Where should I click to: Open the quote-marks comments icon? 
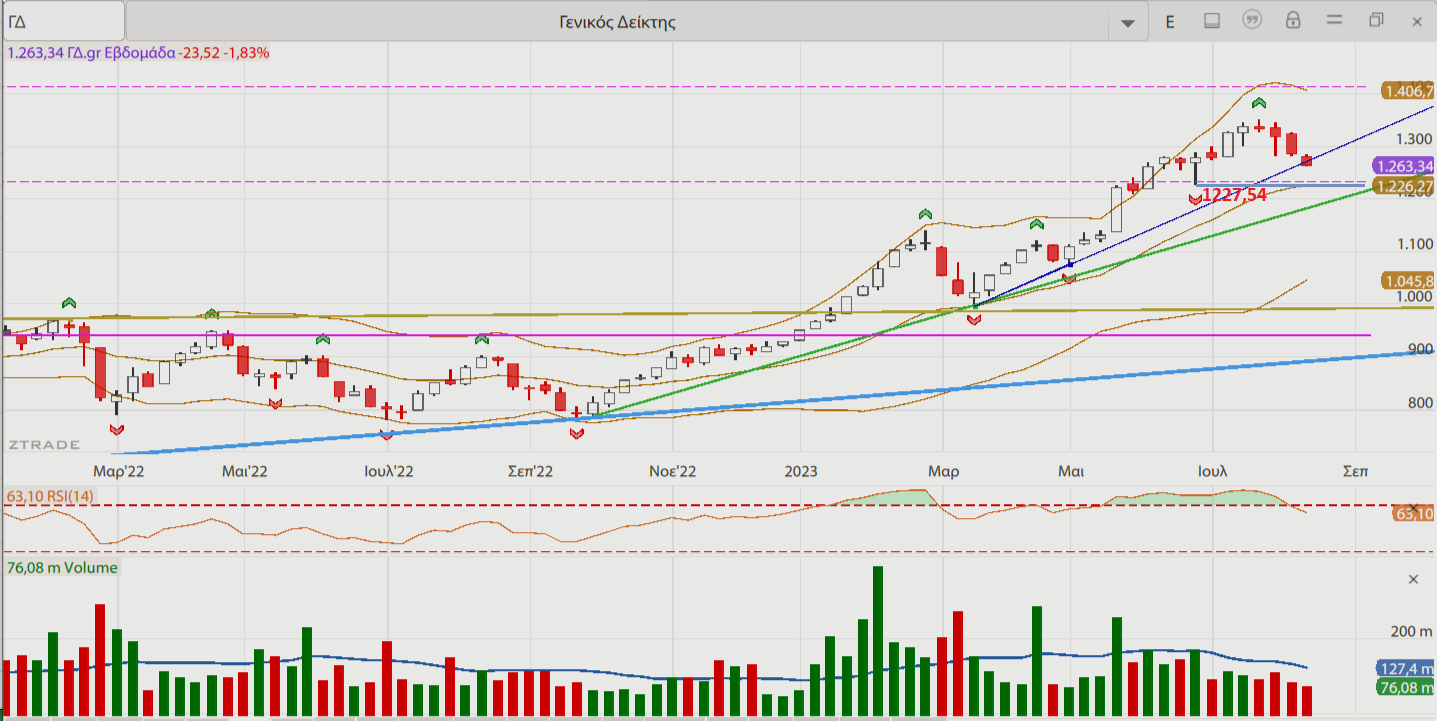1252,20
